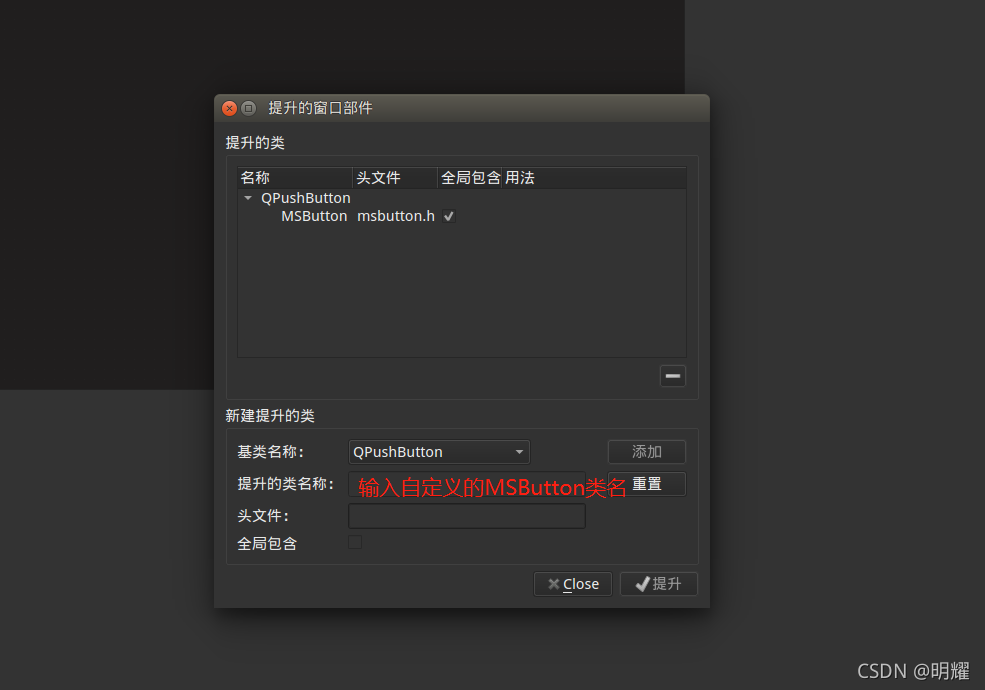Screen dimensions: 985x690
Task: Enable the 全局包含 checkbox
Action: click(355, 542)
